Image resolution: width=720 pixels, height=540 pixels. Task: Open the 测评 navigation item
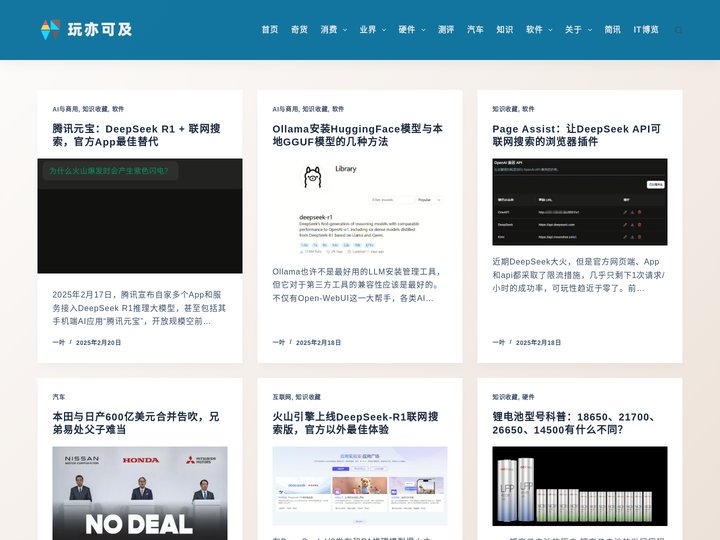click(x=446, y=30)
